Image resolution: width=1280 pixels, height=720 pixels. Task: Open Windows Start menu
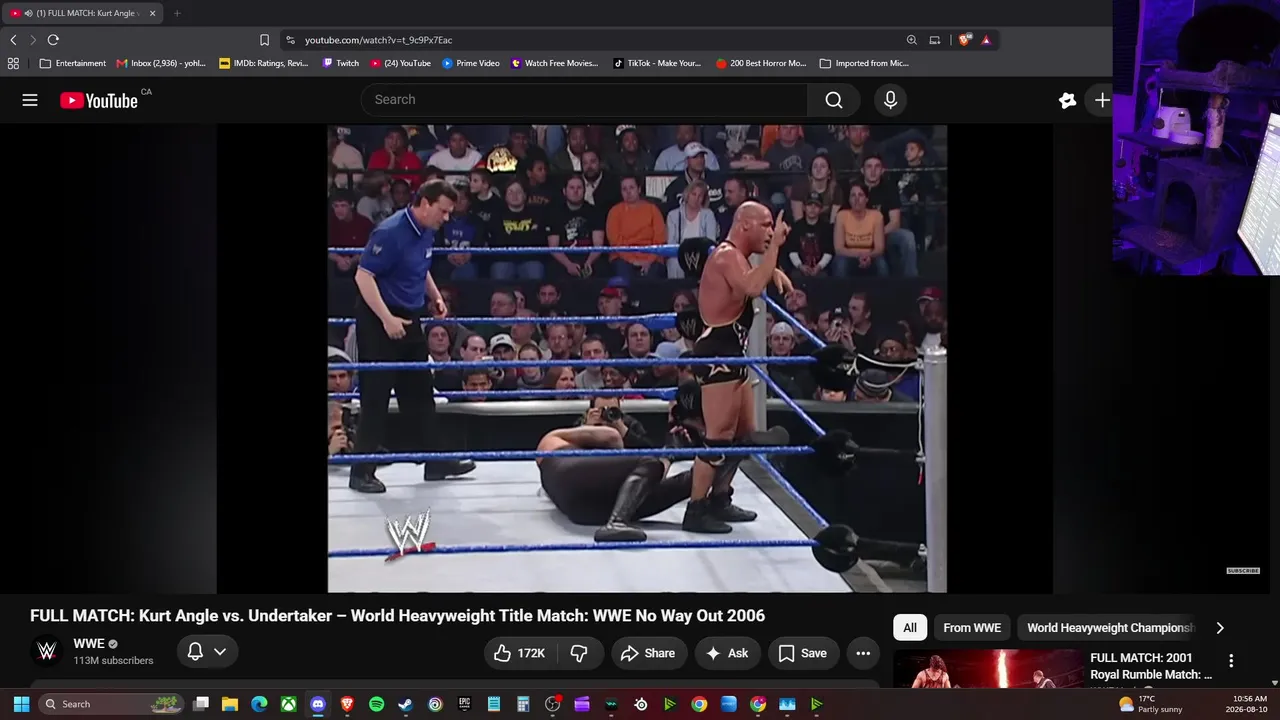pos(21,704)
